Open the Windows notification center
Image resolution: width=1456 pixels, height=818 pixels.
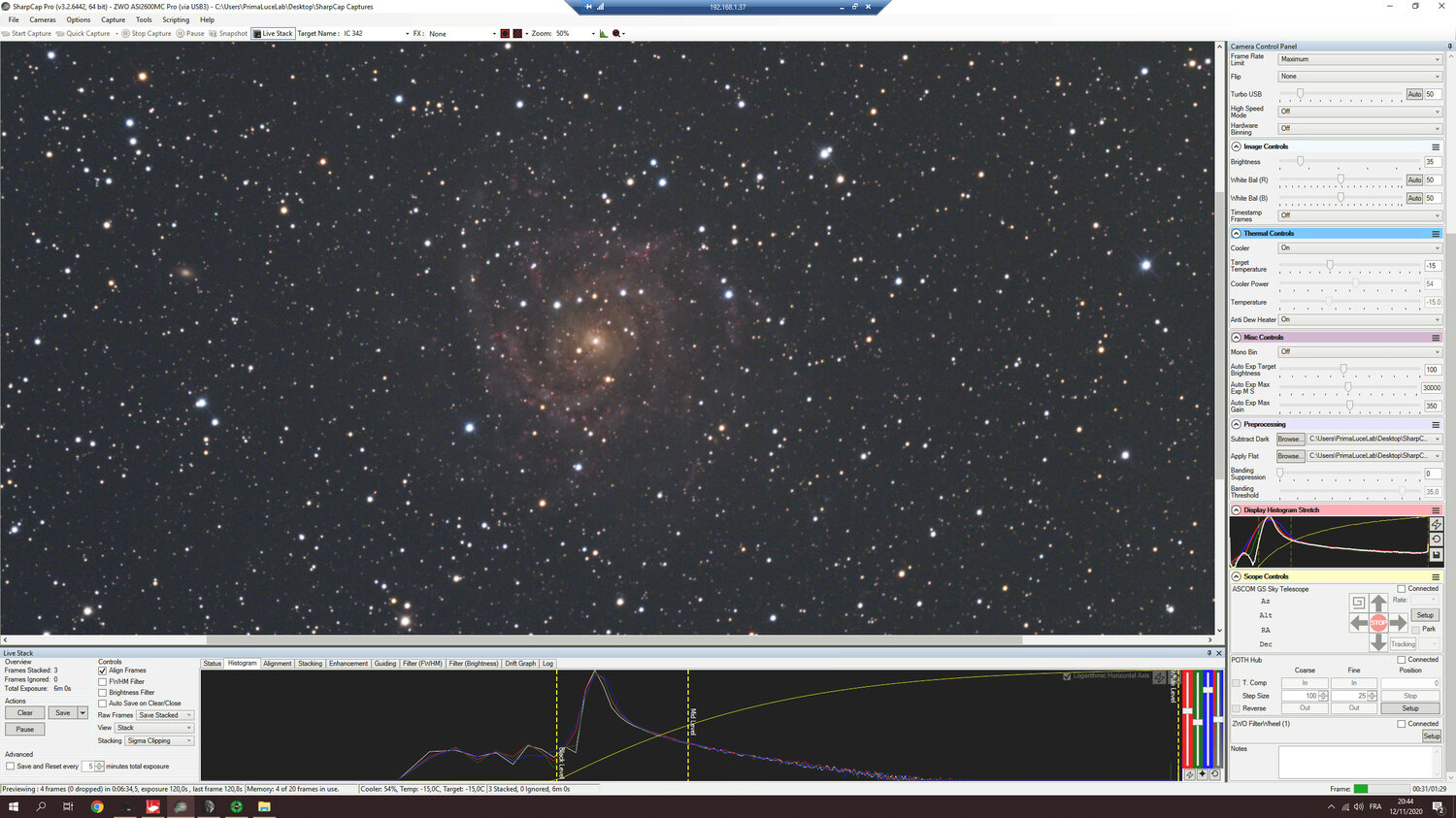[x=1438, y=807]
